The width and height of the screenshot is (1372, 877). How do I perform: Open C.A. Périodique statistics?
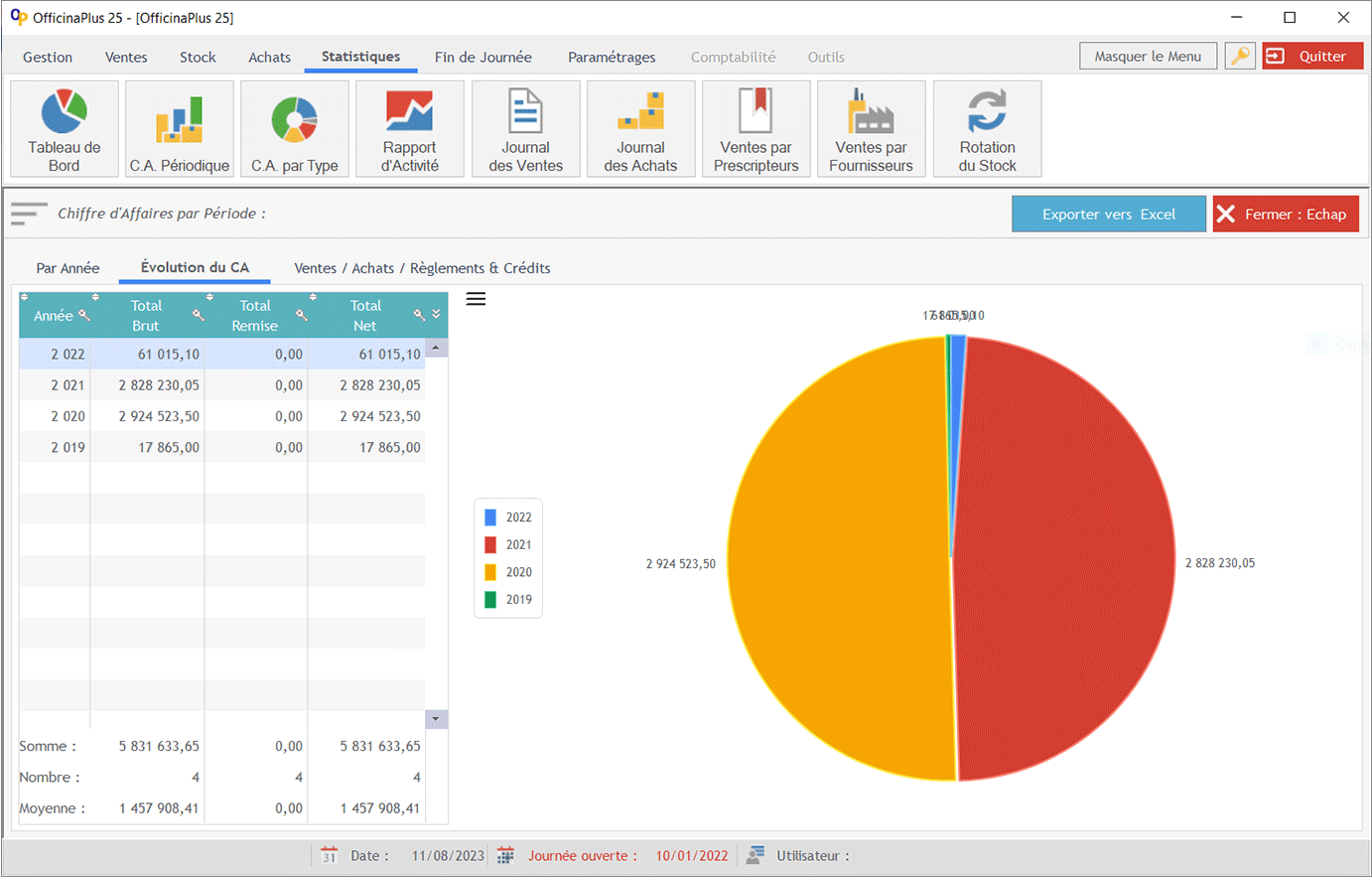[x=180, y=129]
